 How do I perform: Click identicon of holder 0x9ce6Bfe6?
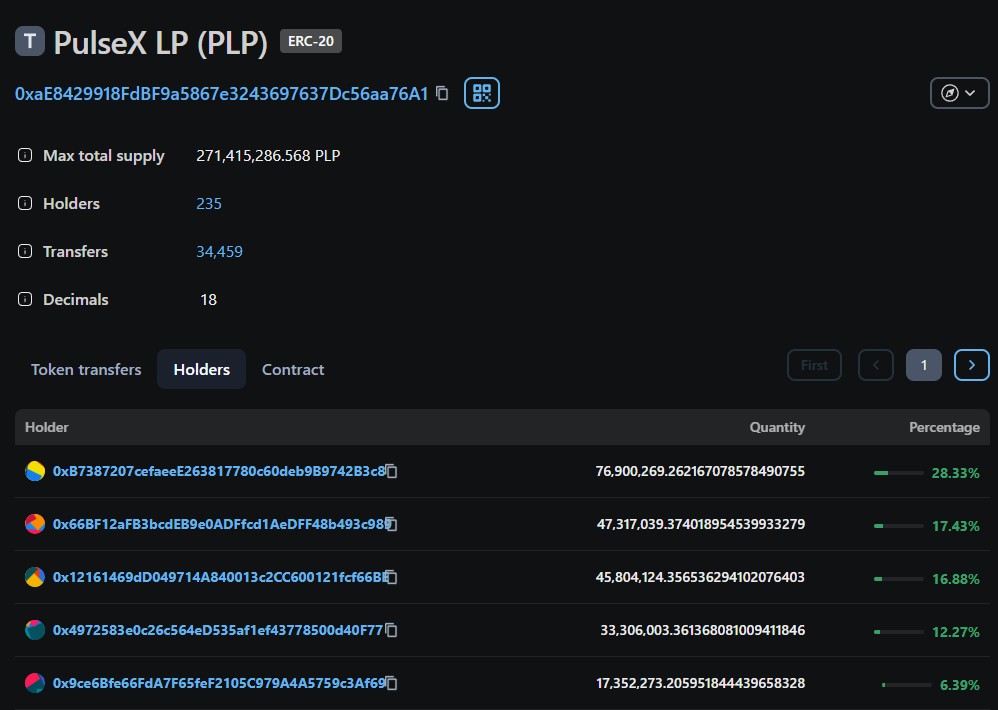pos(35,683)
